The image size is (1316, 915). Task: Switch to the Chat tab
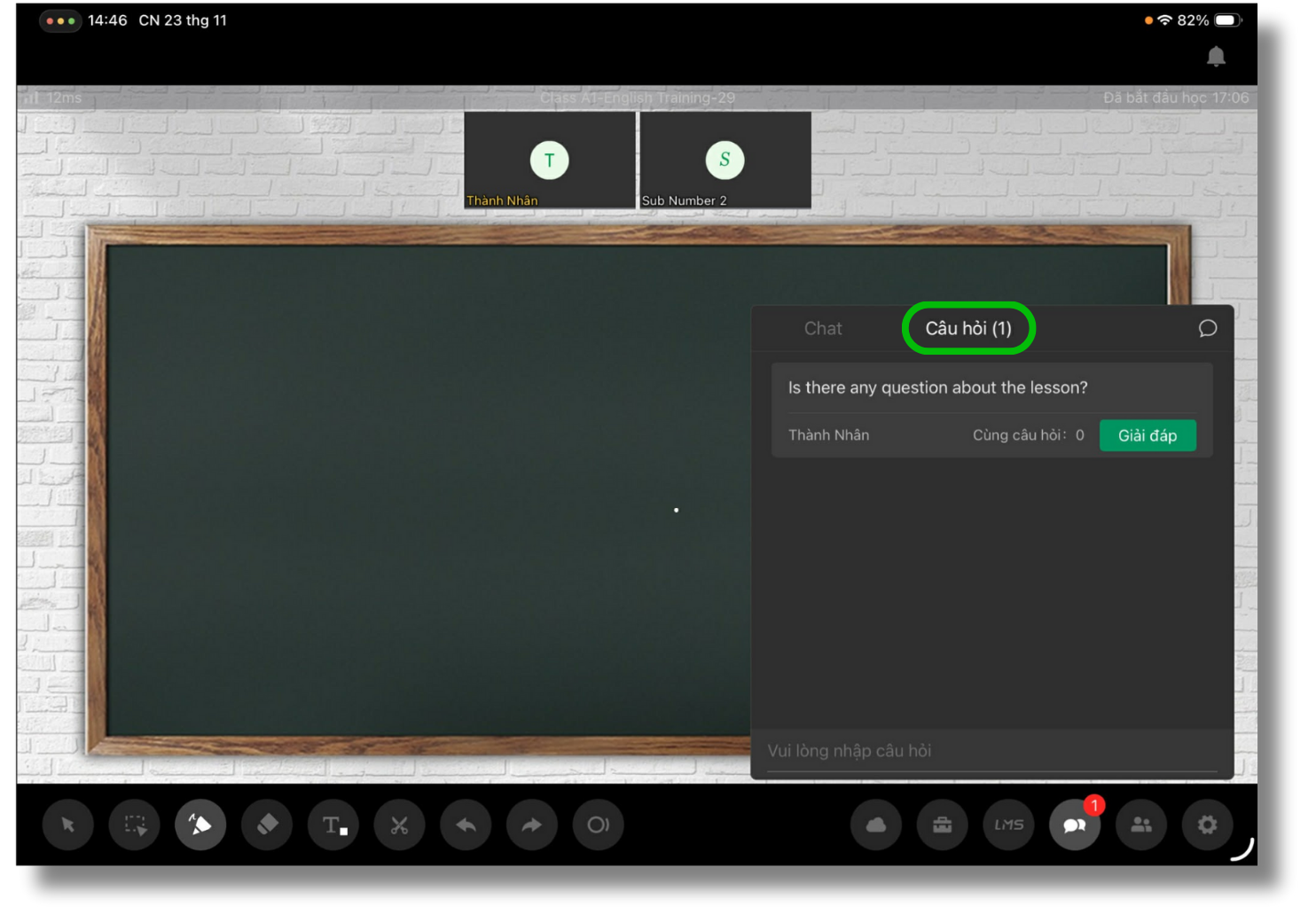823,329
